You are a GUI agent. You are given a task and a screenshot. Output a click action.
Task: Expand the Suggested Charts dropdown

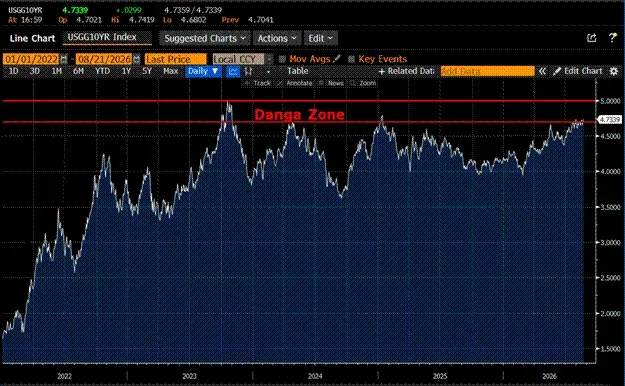coord(205,38)
